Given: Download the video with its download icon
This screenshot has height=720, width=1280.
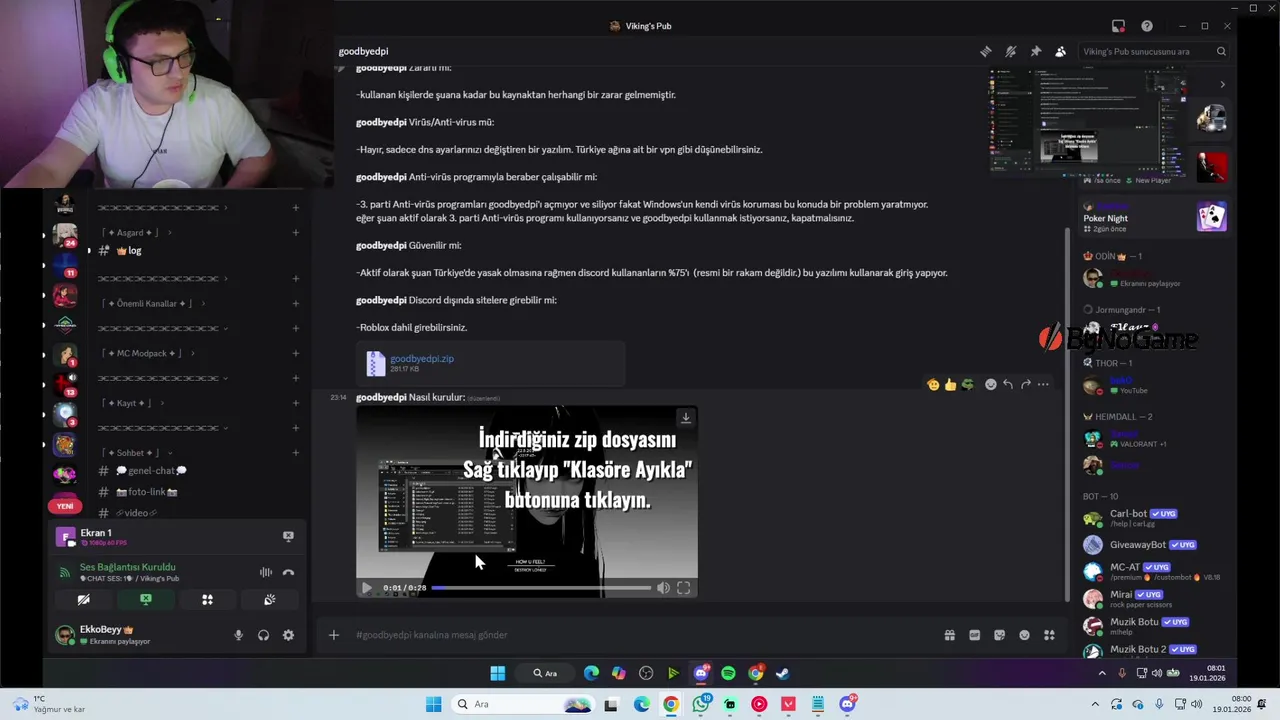Looking at the screenshot, I should click(x=685, y=418).
